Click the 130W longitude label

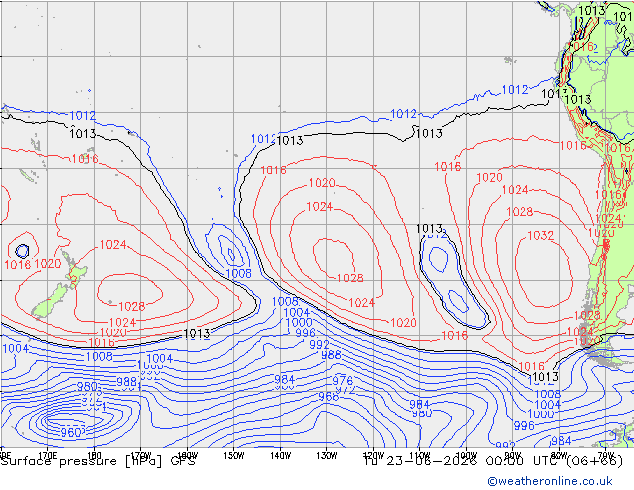(x=326, y=456)
